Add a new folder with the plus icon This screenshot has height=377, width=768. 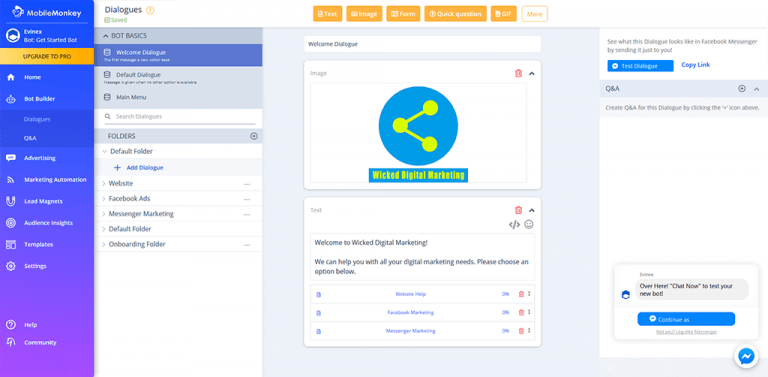point(254,136)
